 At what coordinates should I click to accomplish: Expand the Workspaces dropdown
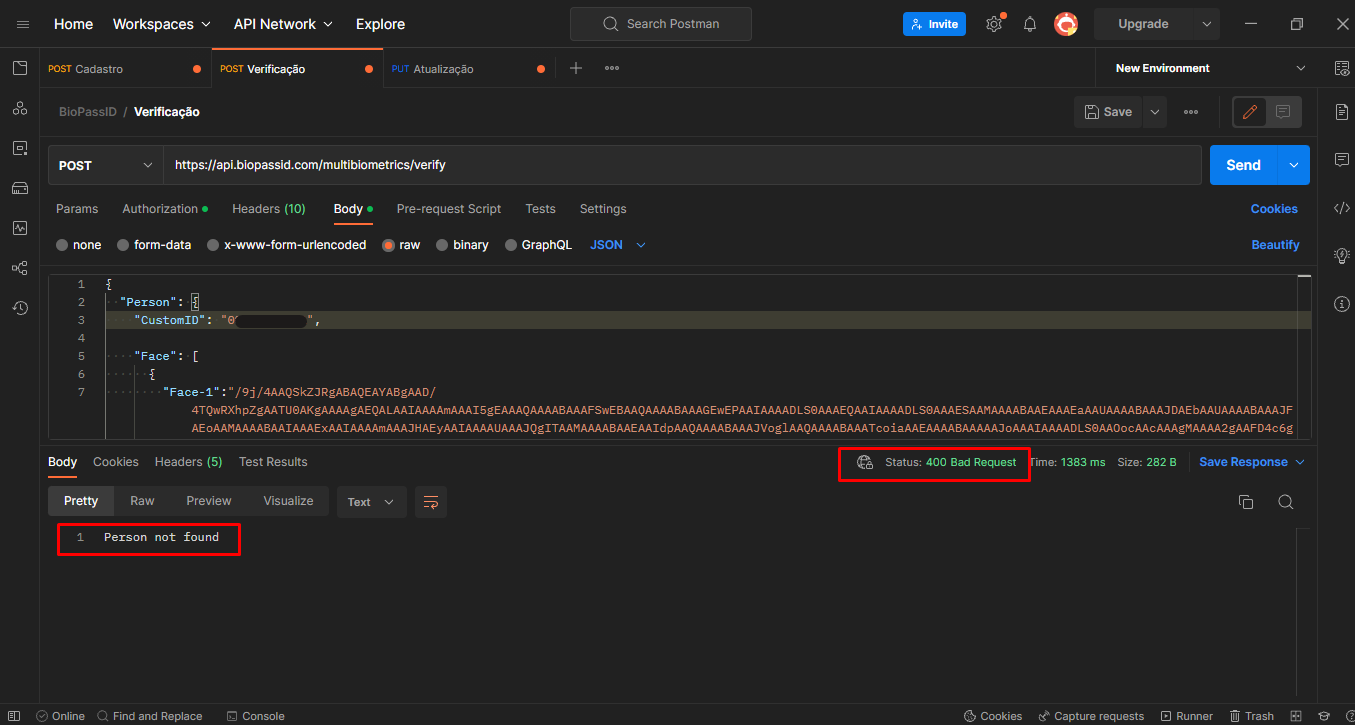tap(162, 24)
